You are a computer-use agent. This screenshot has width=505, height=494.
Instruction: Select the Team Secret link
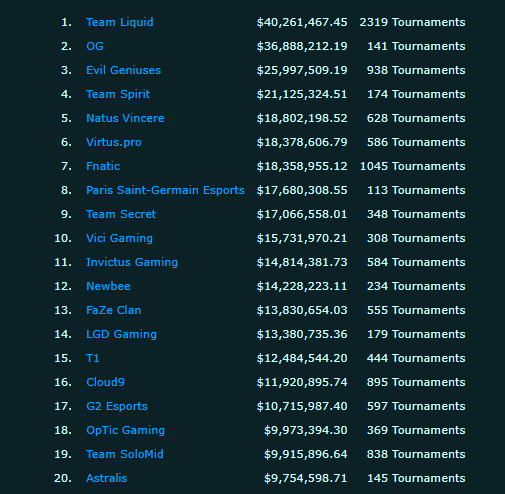pos(121,214)
